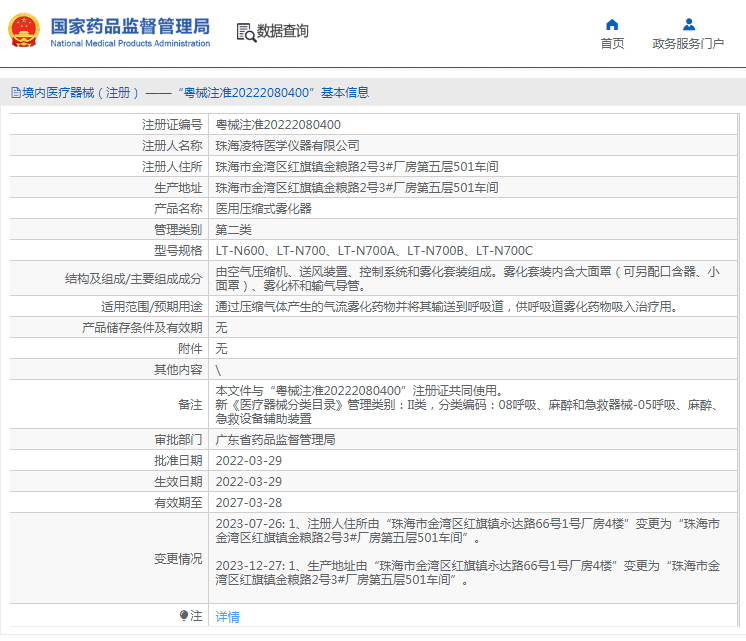Click the lightbulb 注 icon
This screenshot has height=641, width=746.
(x=184, y=616)
